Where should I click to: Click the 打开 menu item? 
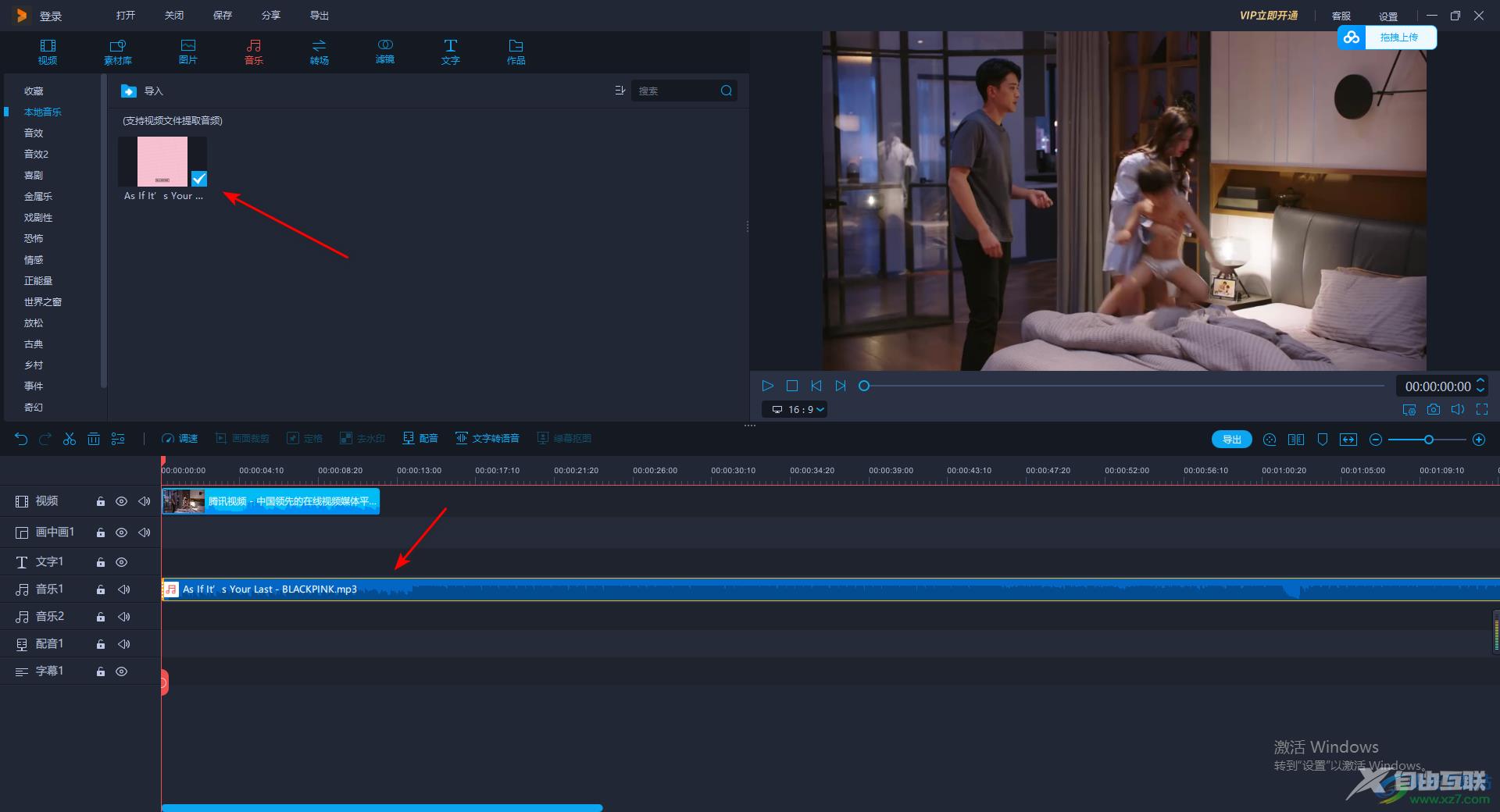click(x=126, y=15)
